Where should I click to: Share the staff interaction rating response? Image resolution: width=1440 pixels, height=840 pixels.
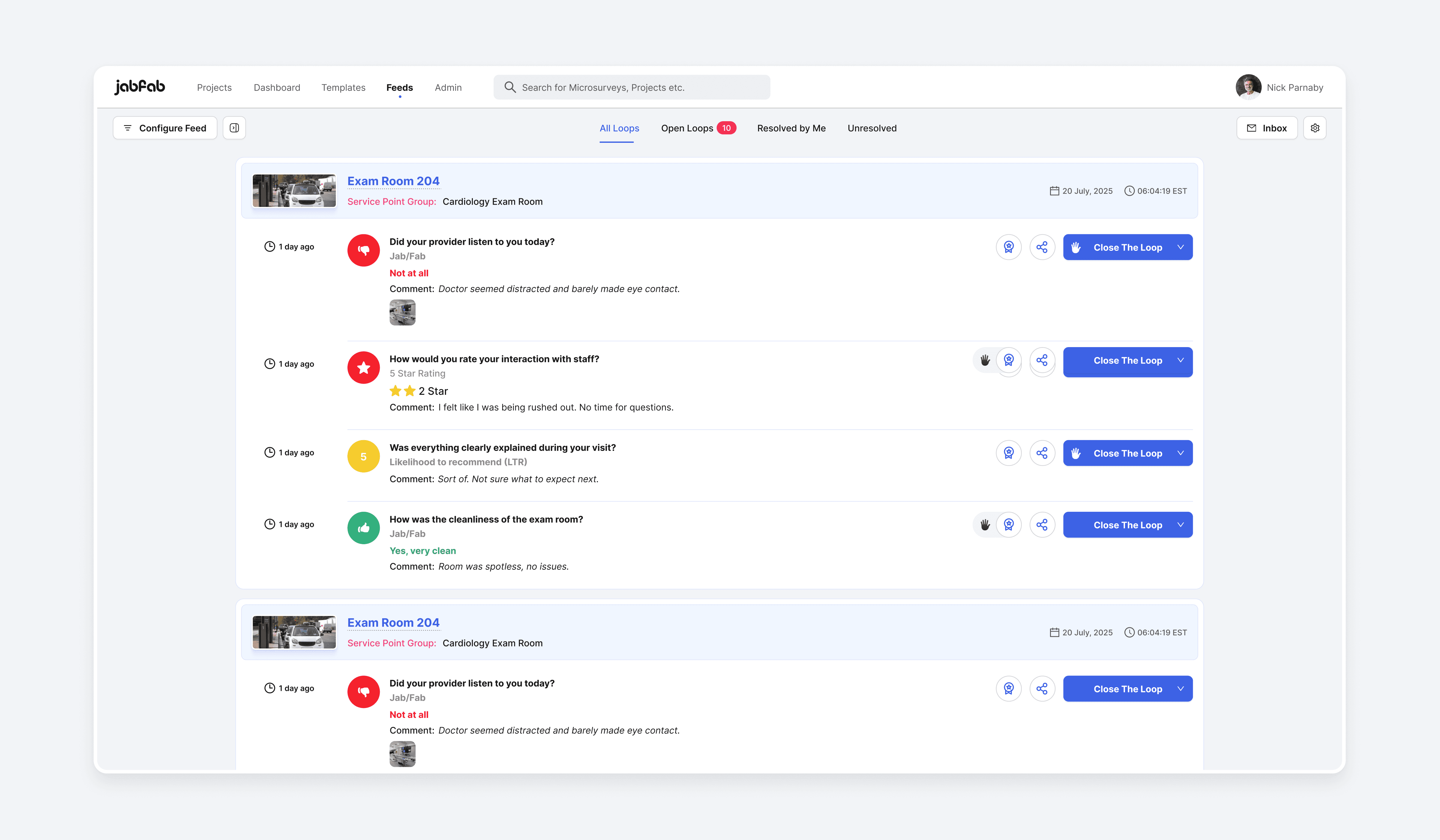click(1042, 360)
